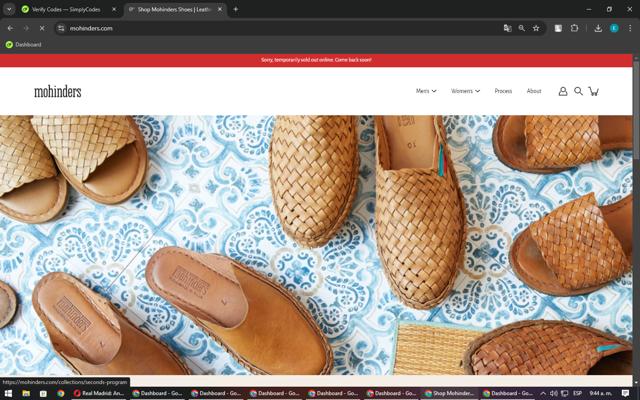
Task: Open the extensions puzzle menu
Action: (x=574, y=28)
